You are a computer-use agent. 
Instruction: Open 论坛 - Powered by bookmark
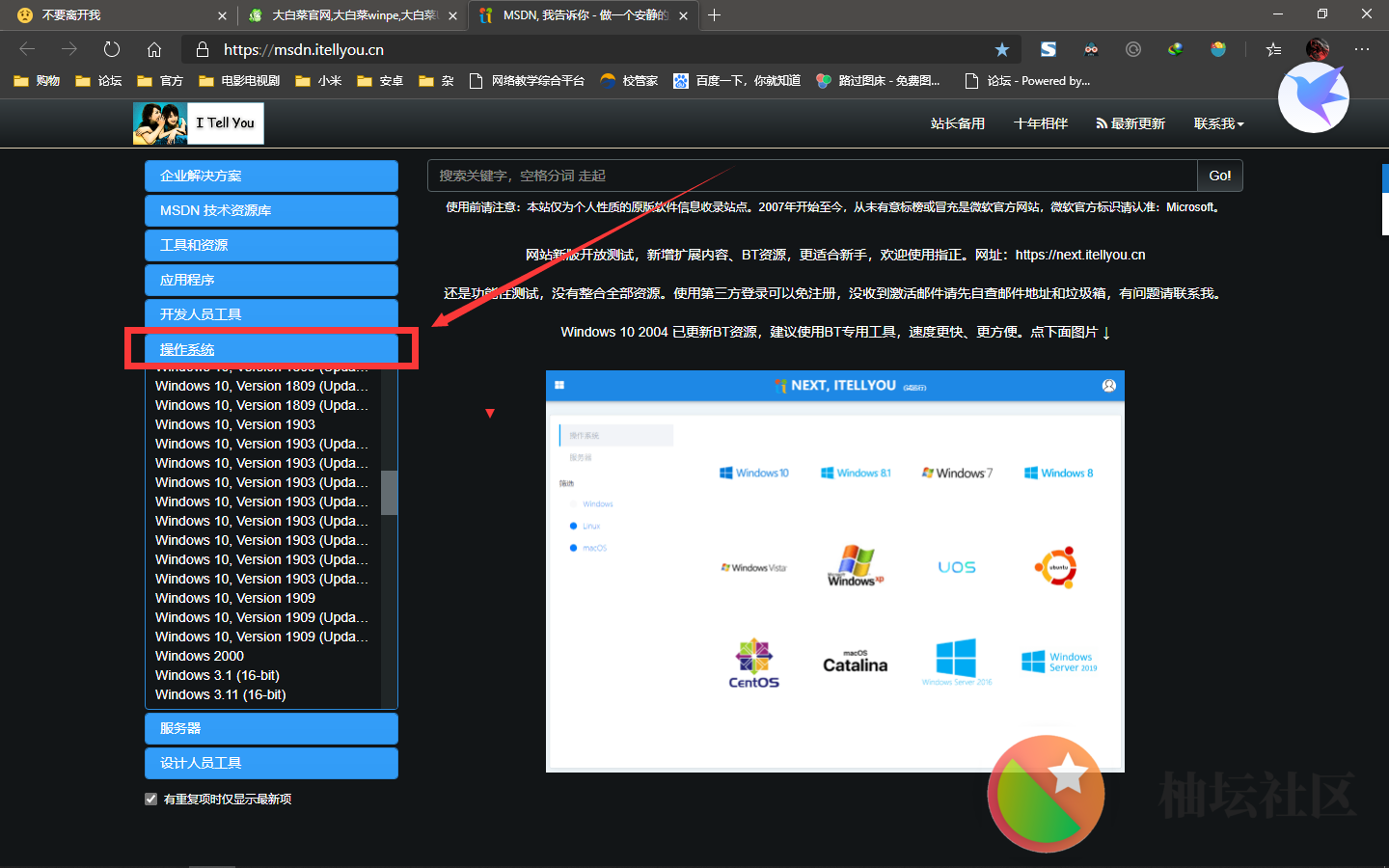1028,81
